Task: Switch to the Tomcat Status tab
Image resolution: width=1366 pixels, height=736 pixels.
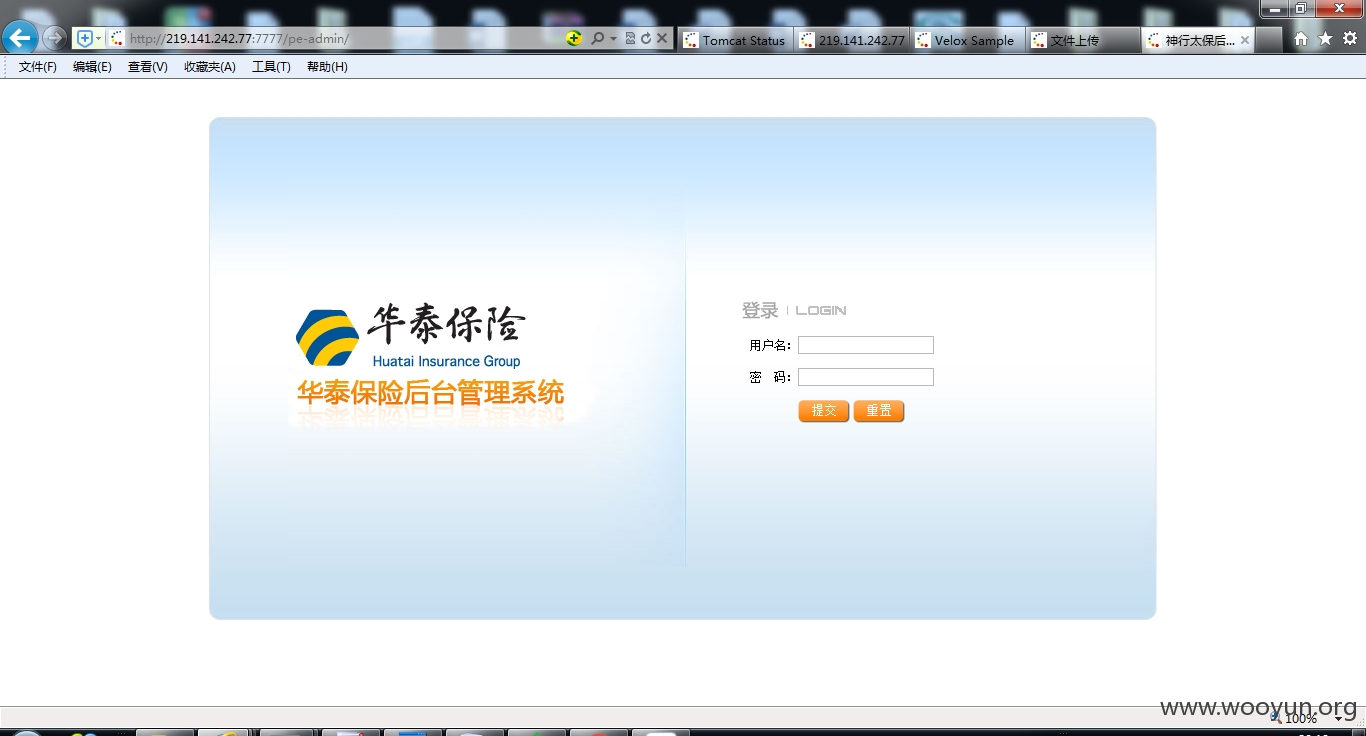Action: 736,40
